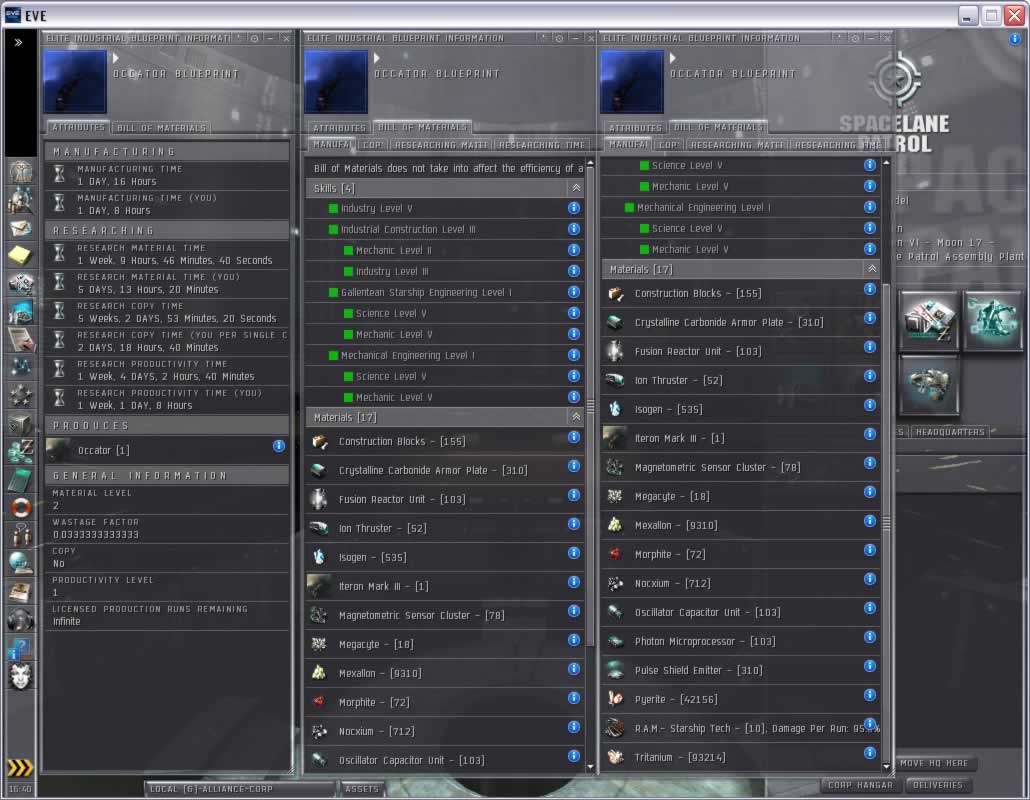Show info for Tritanium material
The image size is (1030, 800).
click(x=870, y=753)
